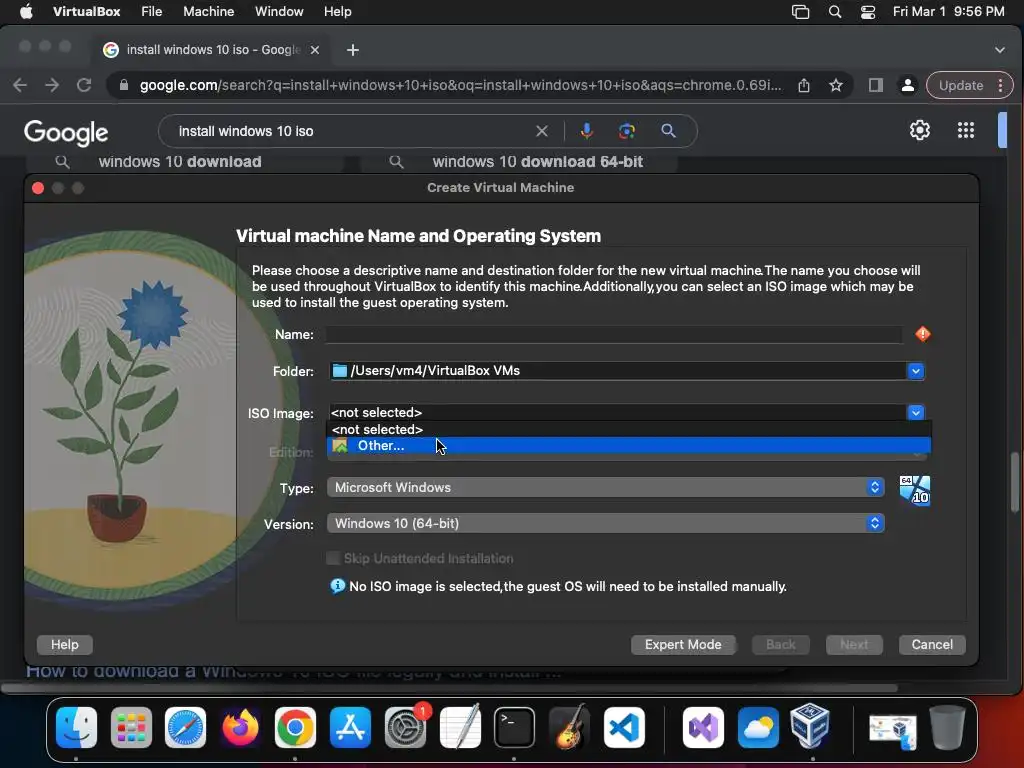This screenshot has height=768, width=1024.
Task: Bookmark this page with the star icon
Action: point(835,86)
